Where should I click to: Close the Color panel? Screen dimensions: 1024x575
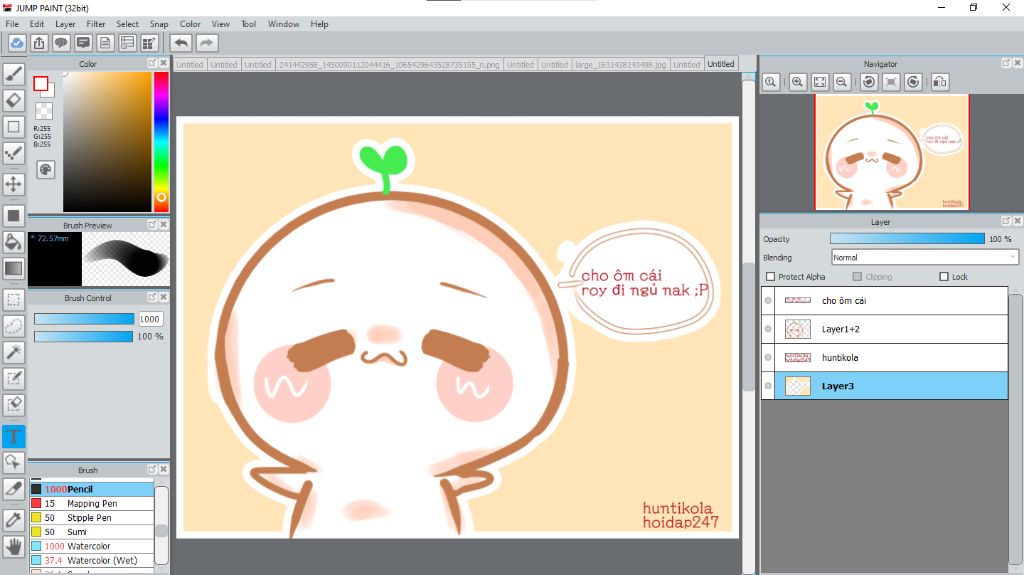point(163,63)
